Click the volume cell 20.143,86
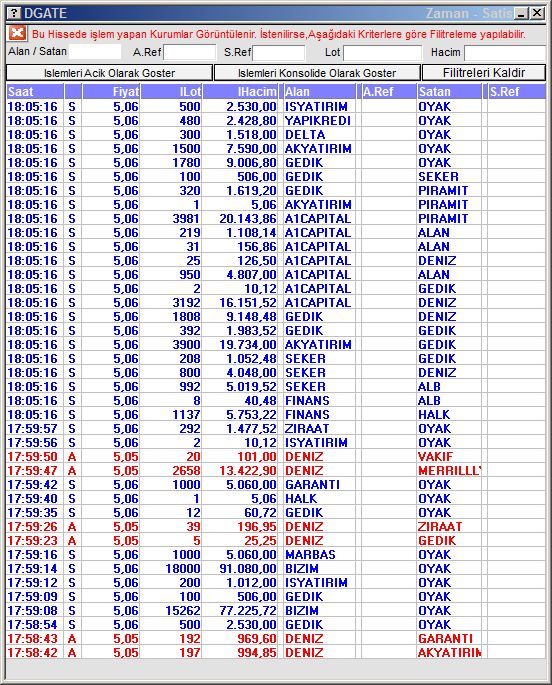 tap(248, 218)
